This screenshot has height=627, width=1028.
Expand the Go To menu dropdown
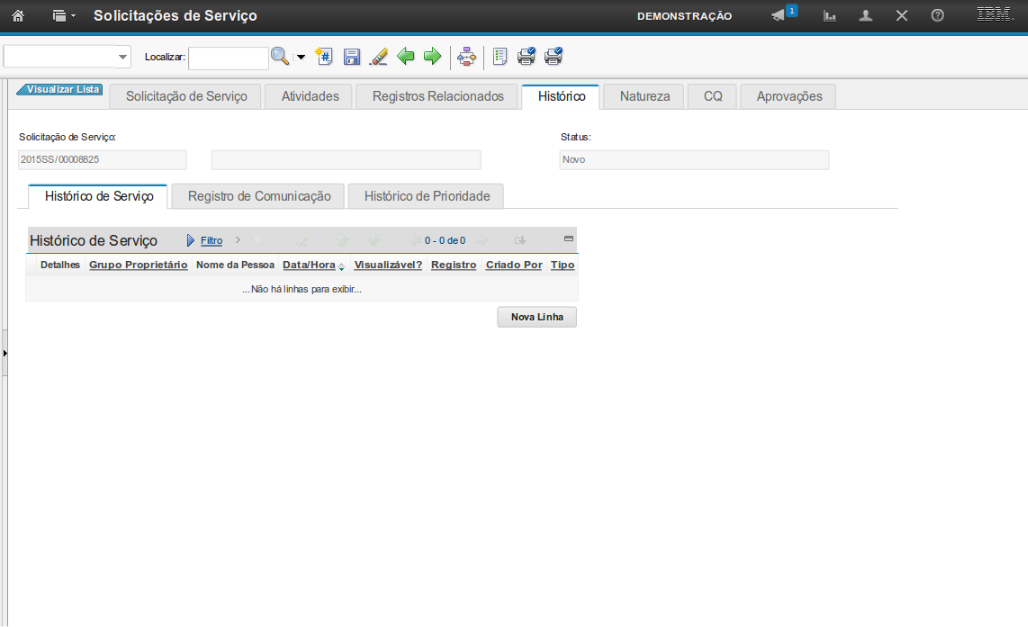pyautogui.click(x=64, y=16)
